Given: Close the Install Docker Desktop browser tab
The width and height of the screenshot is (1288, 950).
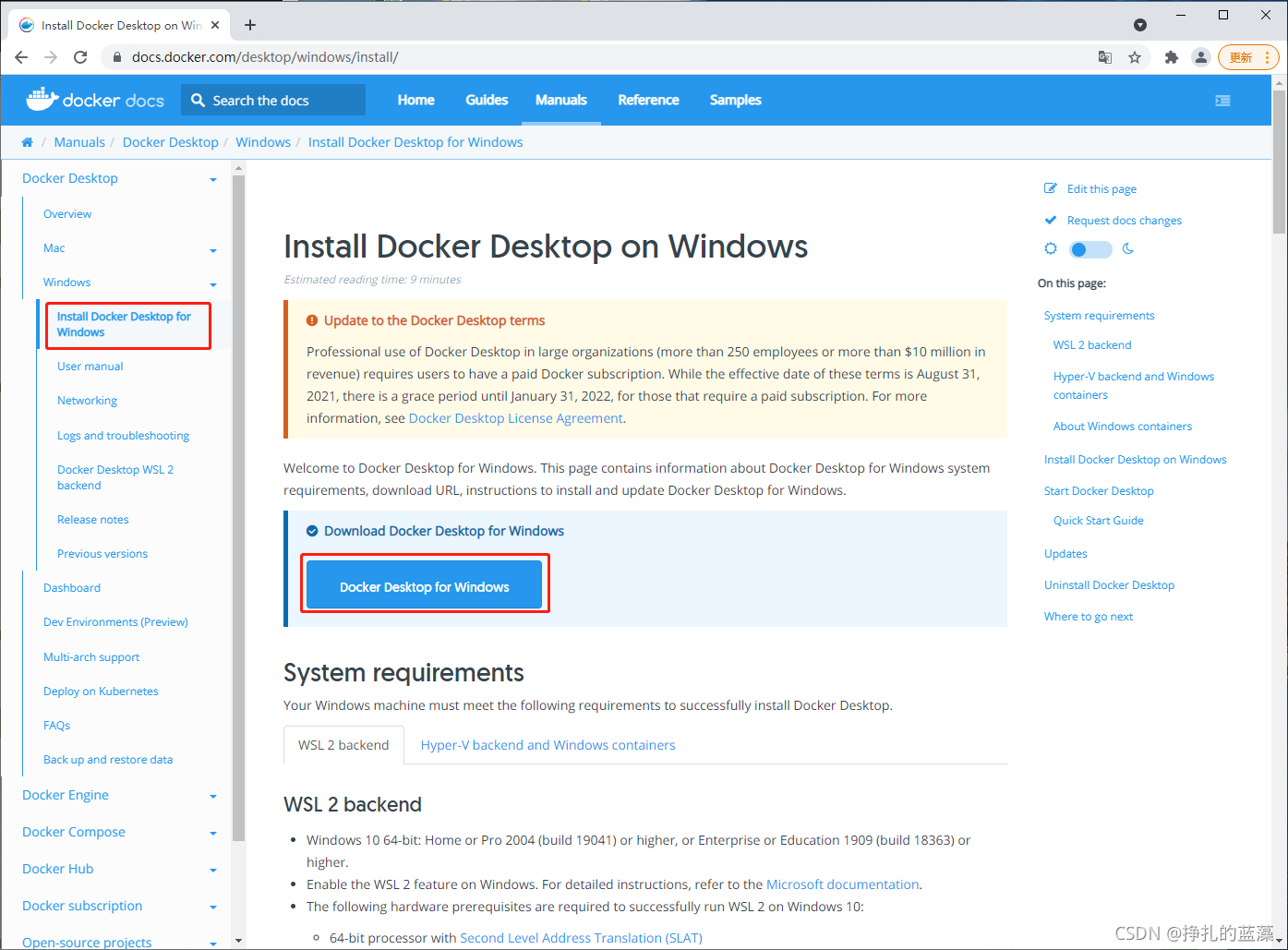Looking at the screenshot, I should pyautogui.click(x=217, y=25).
